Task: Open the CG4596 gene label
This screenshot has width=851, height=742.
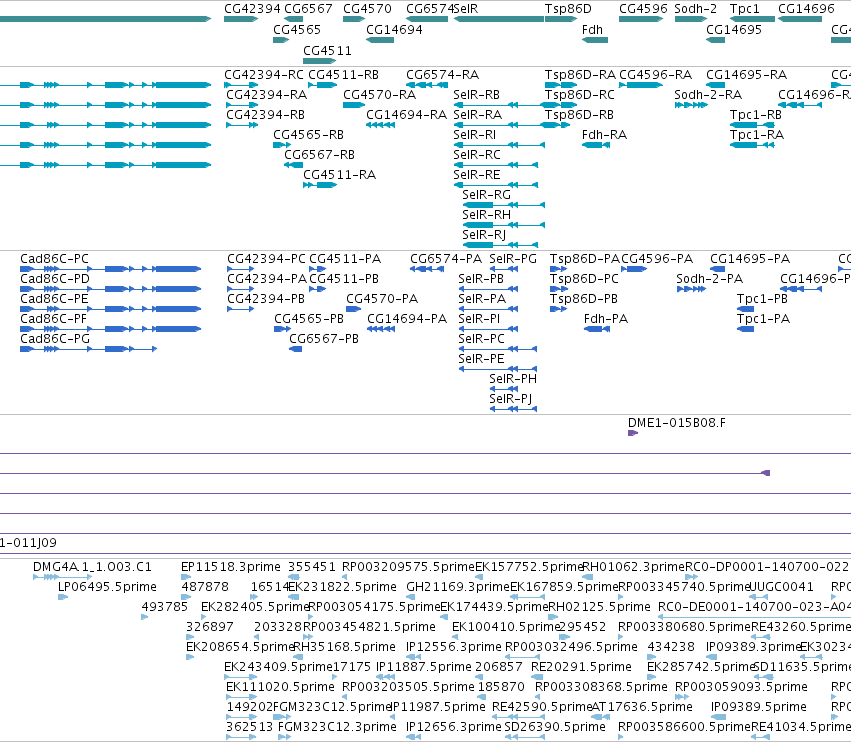Action: click(643, 9)
